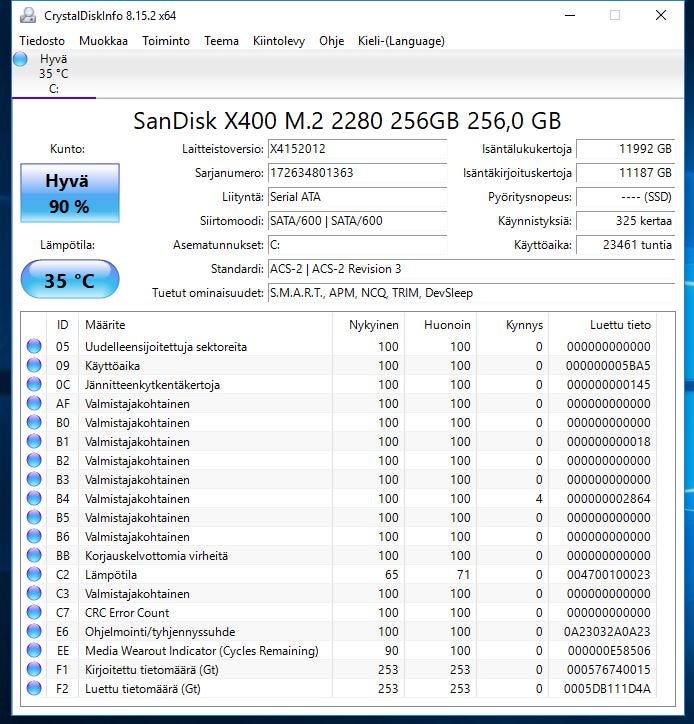Click the Hyvä 90 % health status button

[x=70, y=193]
